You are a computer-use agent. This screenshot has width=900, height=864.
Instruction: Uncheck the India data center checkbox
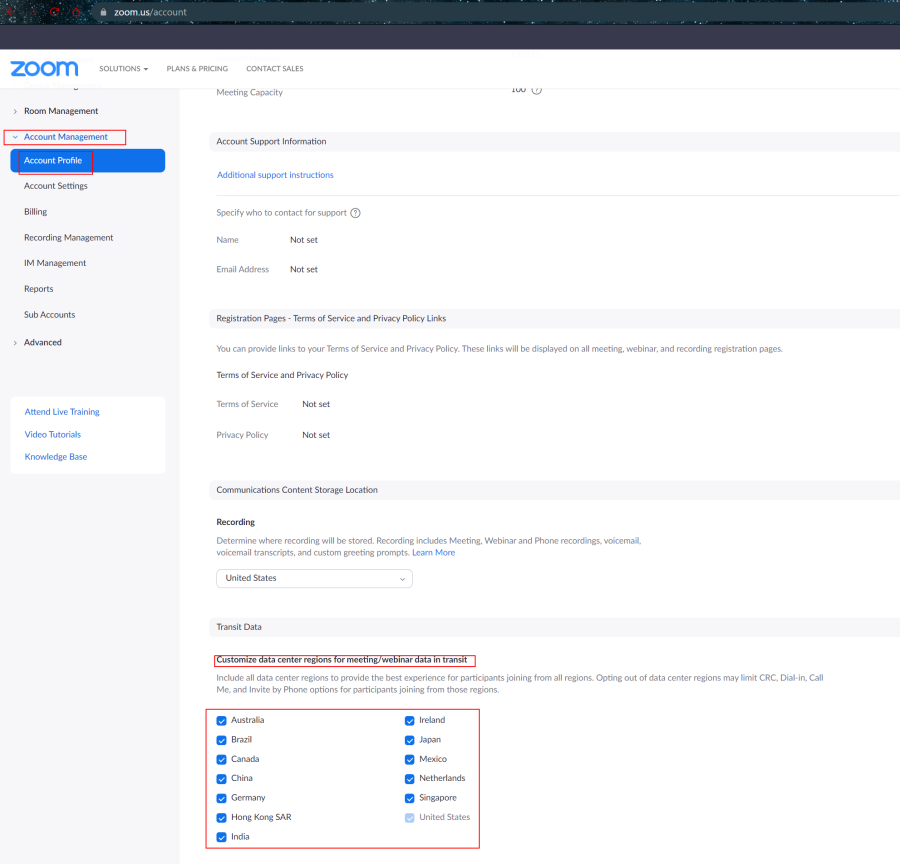[x=222, y=838]
